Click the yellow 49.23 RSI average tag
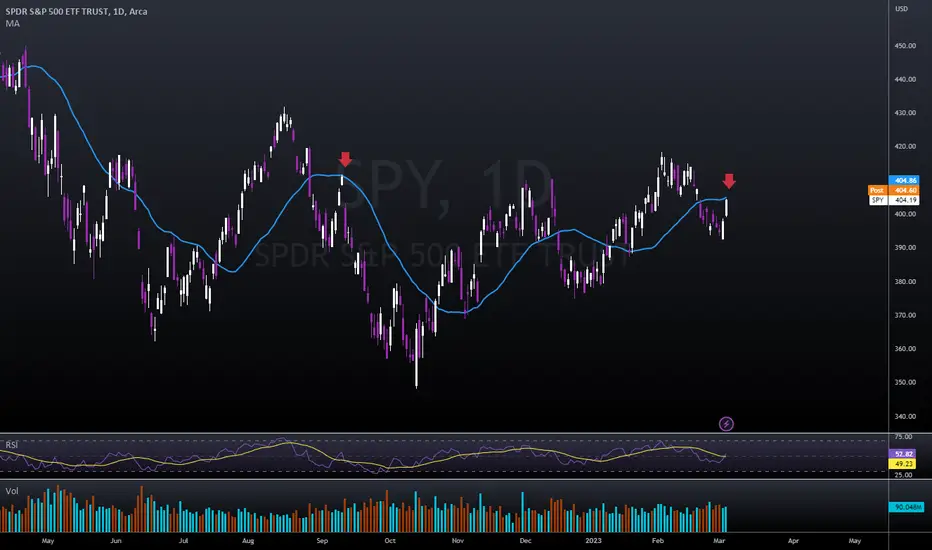 (903, 464)
